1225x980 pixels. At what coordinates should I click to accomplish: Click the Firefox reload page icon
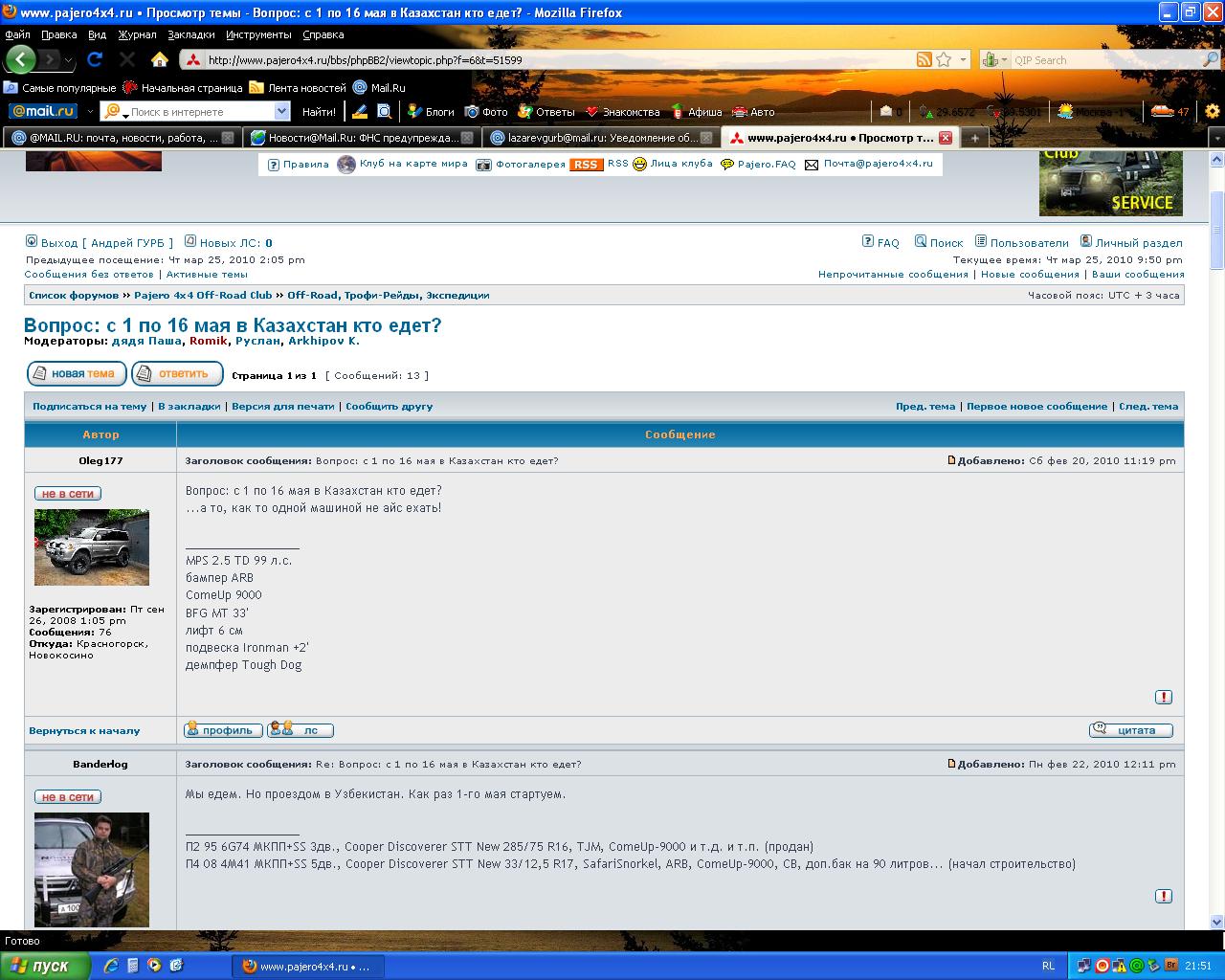click(95, 59)
